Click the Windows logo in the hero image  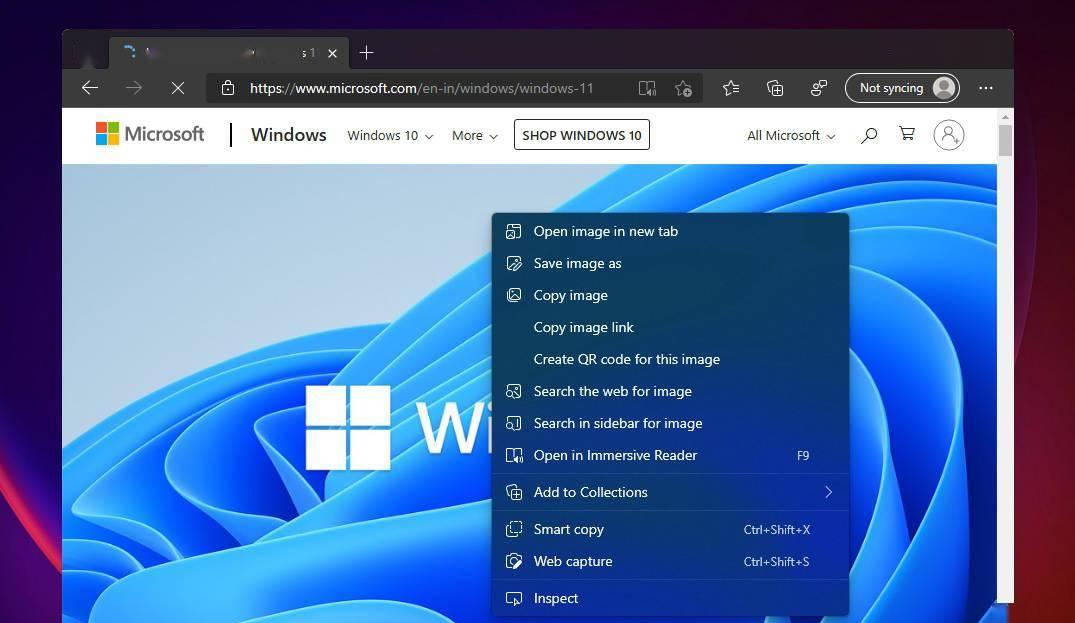(348, 428)
